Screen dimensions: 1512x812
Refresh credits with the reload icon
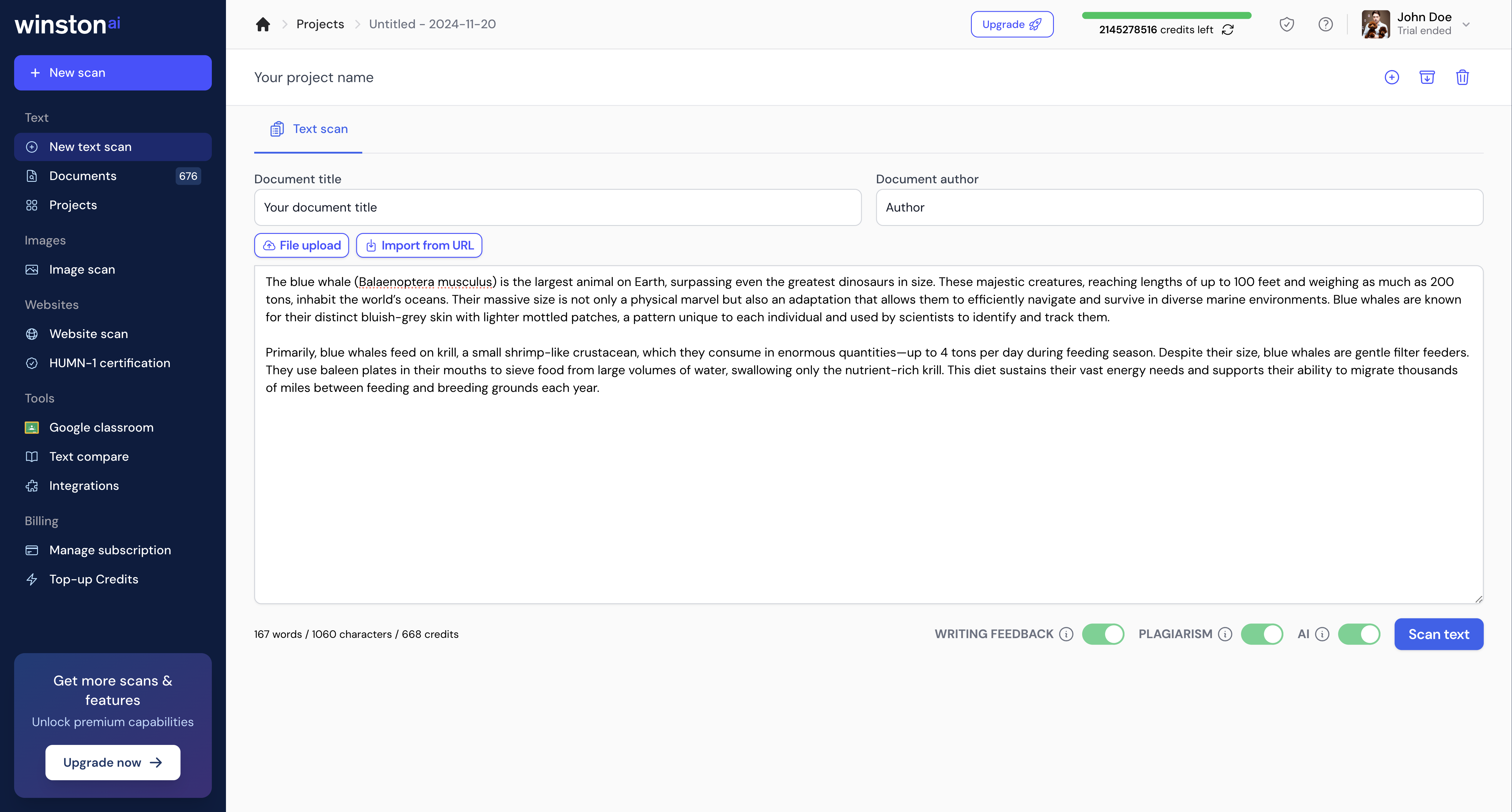tap(1227, 30)
